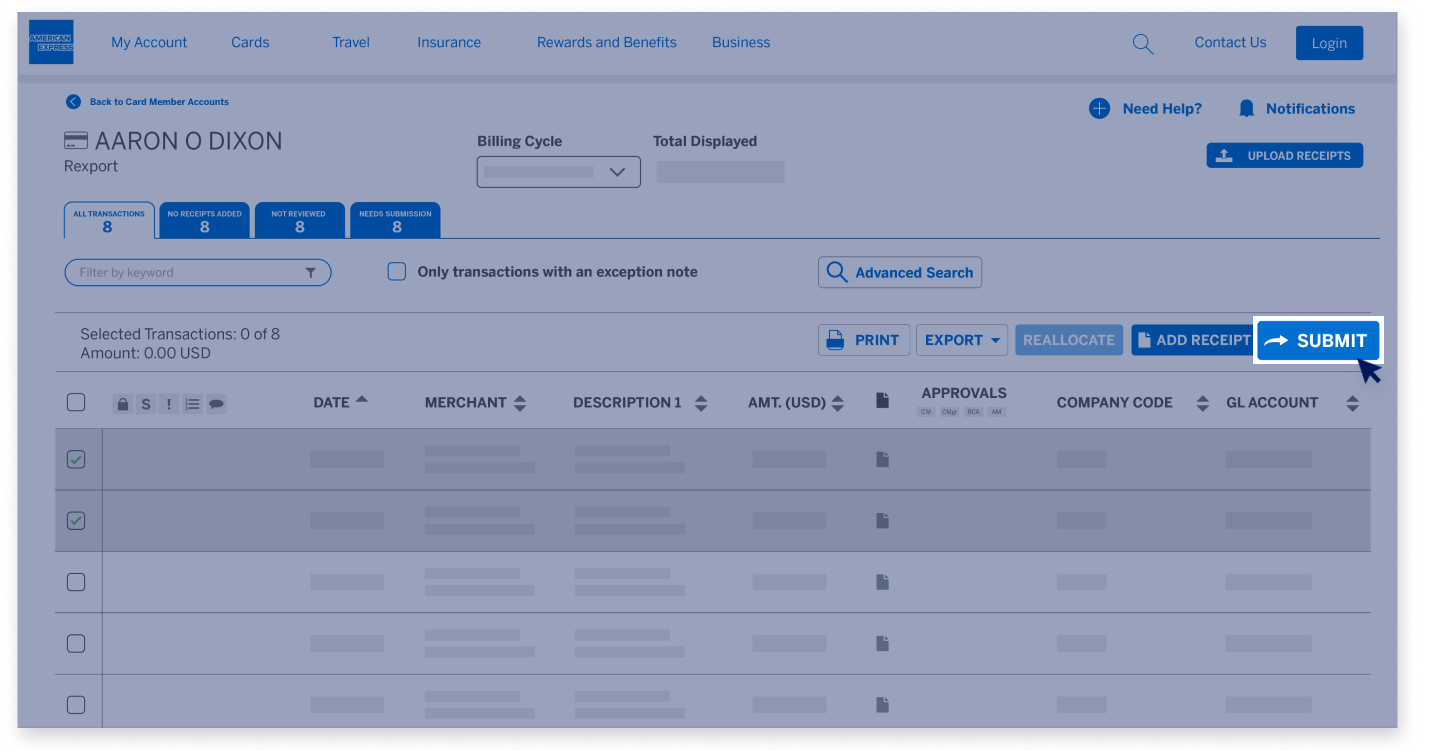Image resolution: width=1456 pixels, height=751 pixels.
Task: Open search with the magnifier icon
Action: click(1142, 44)
